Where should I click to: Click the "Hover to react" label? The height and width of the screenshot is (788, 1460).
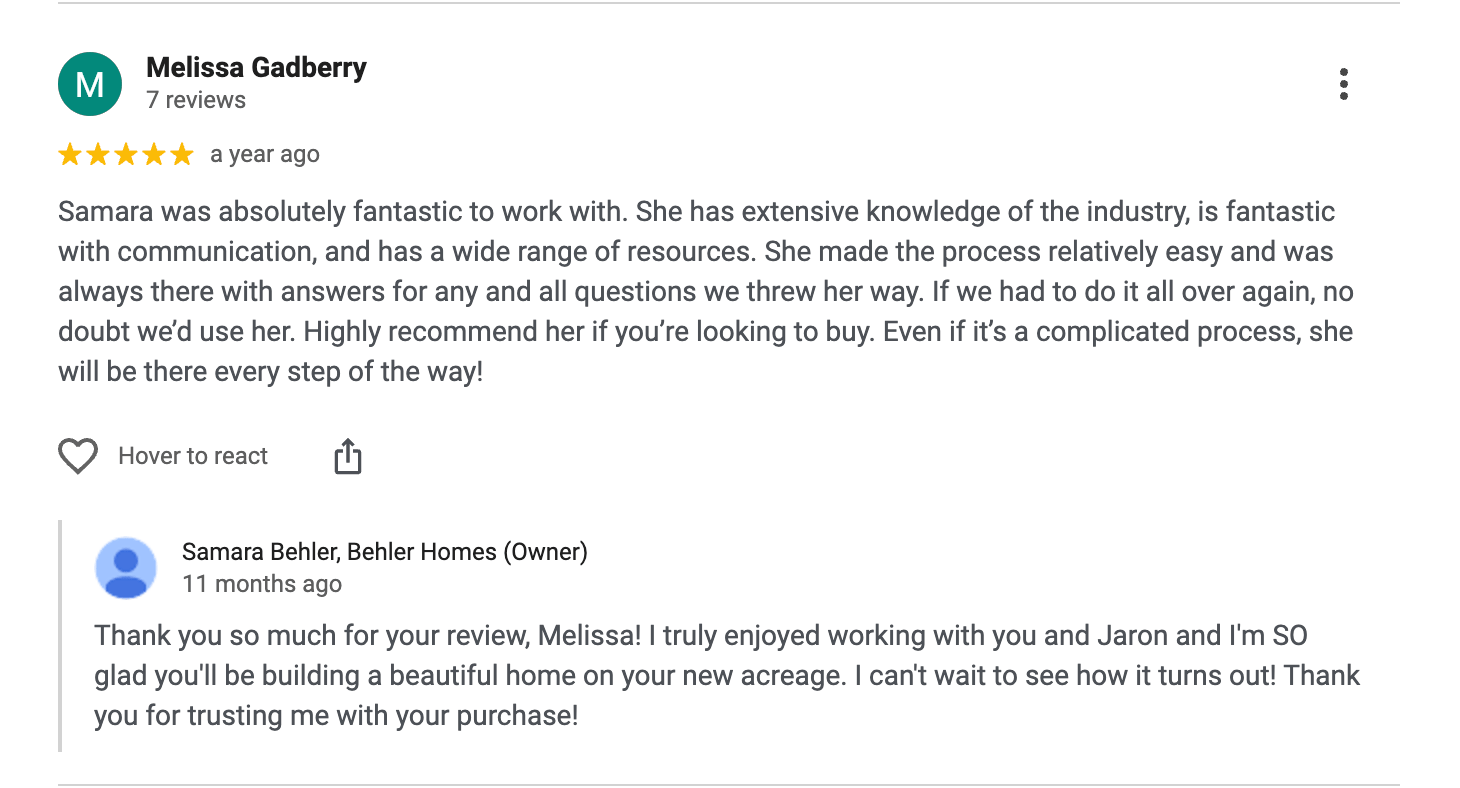tap(193, 457)
